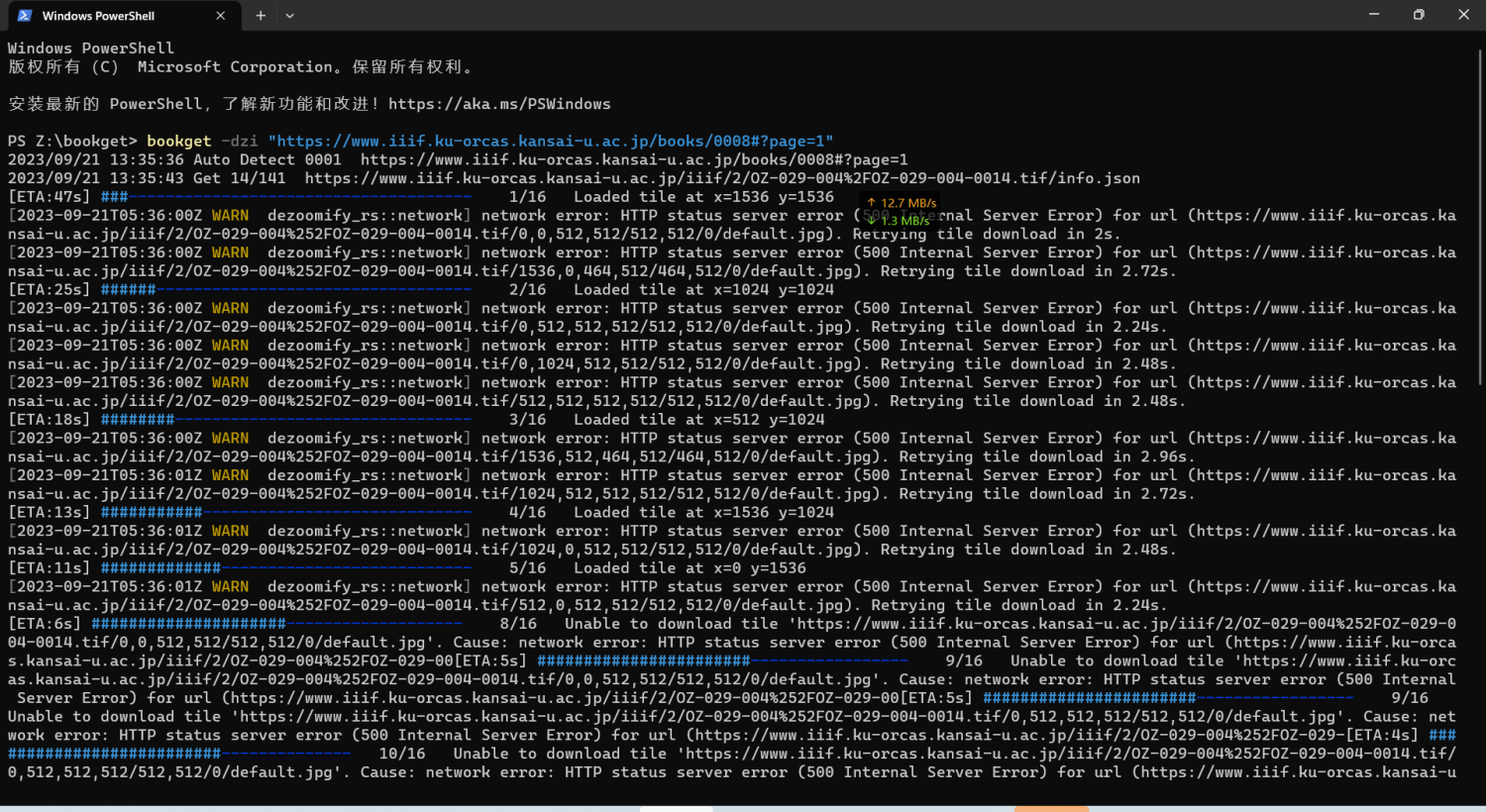Click the empty title bar area
The image size is (1486, 812).
tap(793, 16)
